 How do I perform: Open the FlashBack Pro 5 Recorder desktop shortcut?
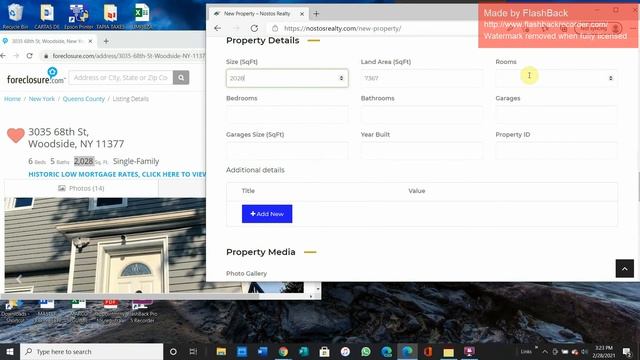(142, 311)
